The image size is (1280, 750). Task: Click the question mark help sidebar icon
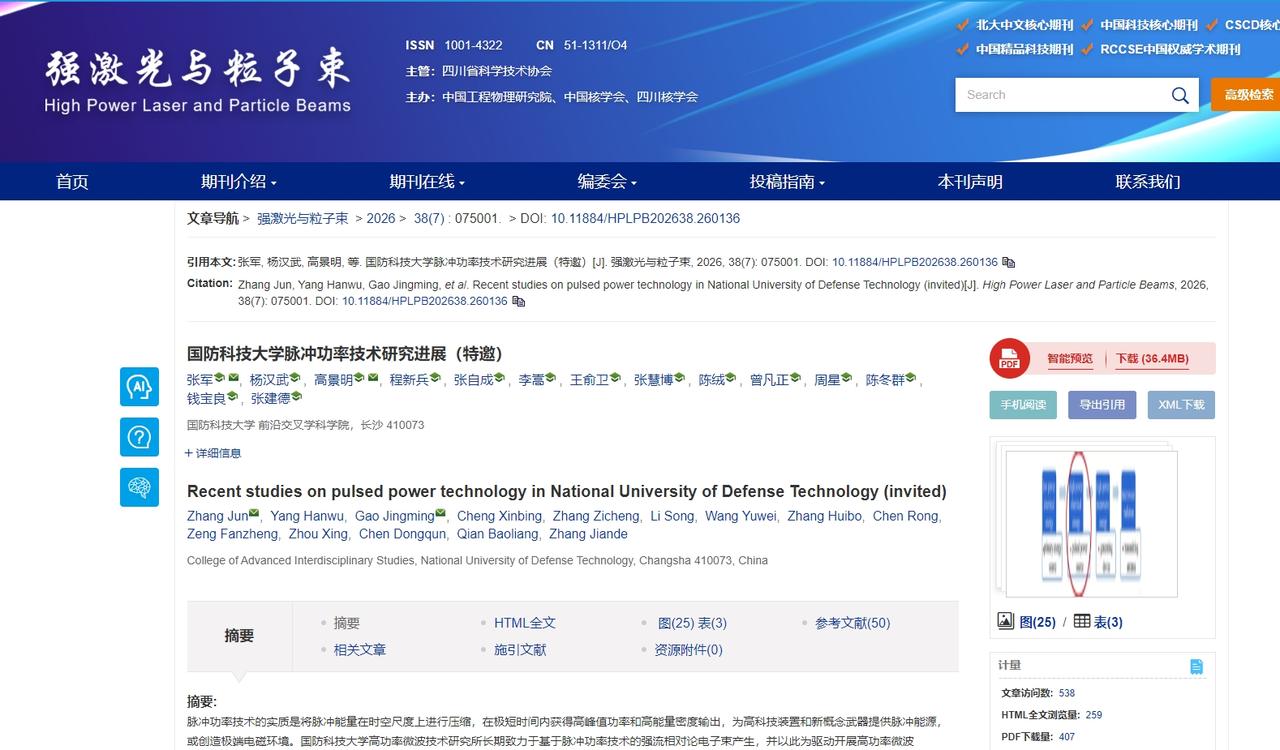(139, 437)
